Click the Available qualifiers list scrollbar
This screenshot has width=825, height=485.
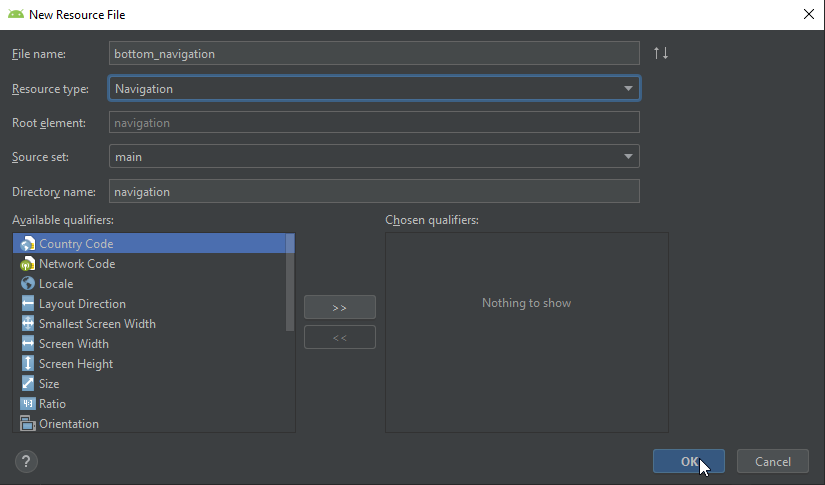click(290, 282)
